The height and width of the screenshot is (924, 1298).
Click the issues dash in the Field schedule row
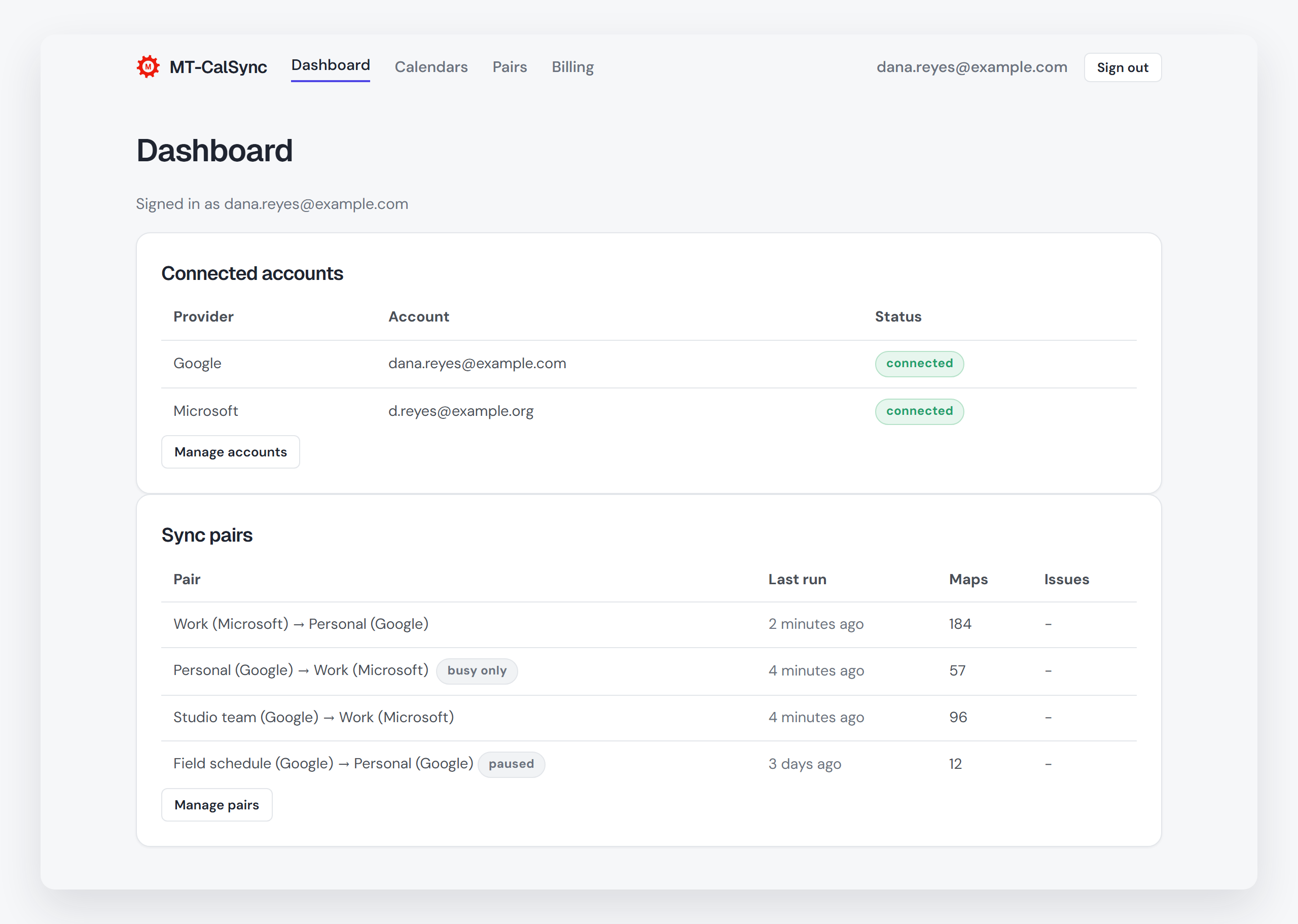click(1048, 764)
